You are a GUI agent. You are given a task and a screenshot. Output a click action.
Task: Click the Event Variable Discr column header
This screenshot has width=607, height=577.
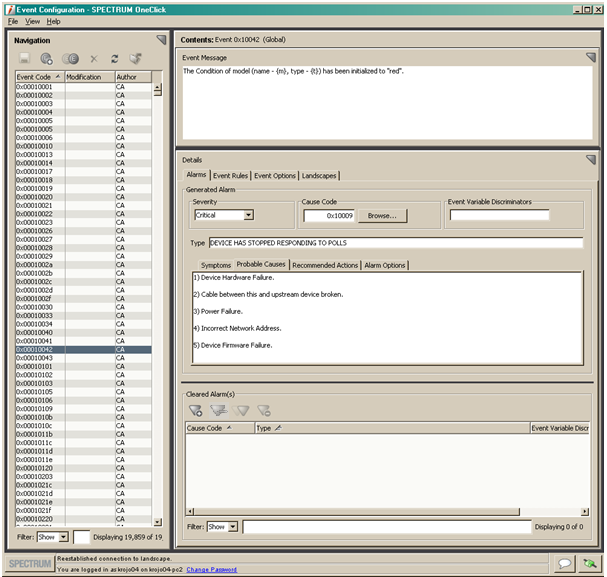(x=560, y=428)
